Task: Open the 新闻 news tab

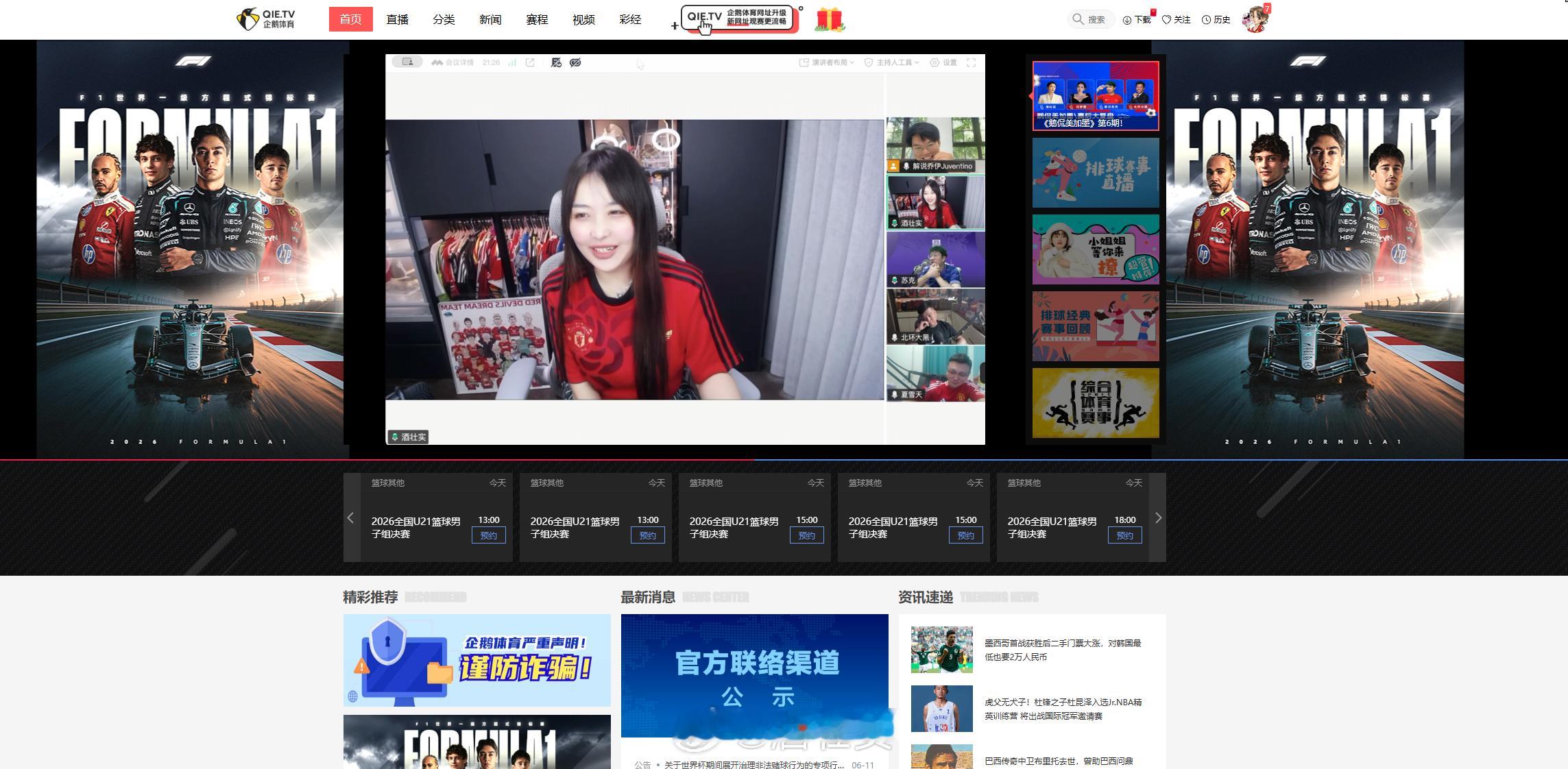Action: 490,20
